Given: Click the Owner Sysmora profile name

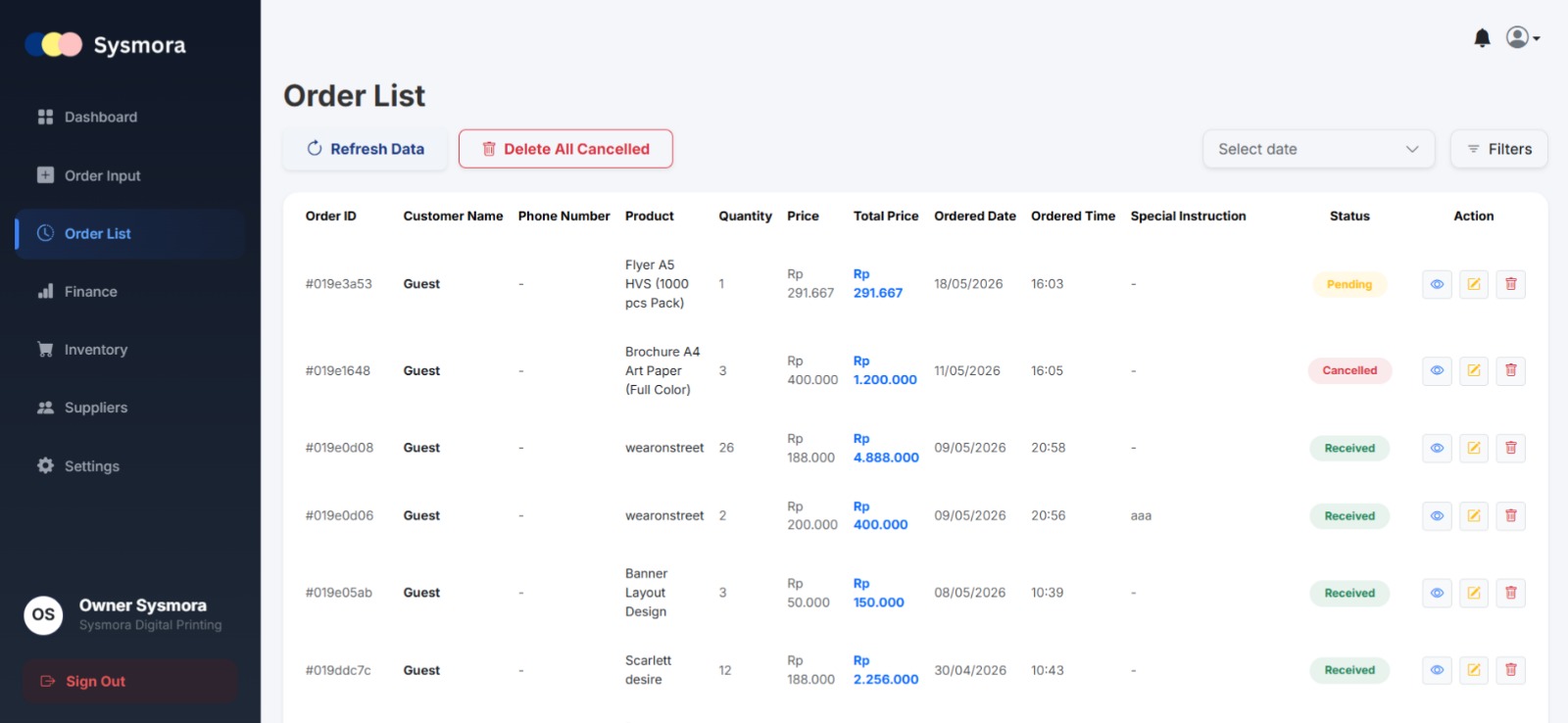Looking at the screenshot, I should [143, 605].
